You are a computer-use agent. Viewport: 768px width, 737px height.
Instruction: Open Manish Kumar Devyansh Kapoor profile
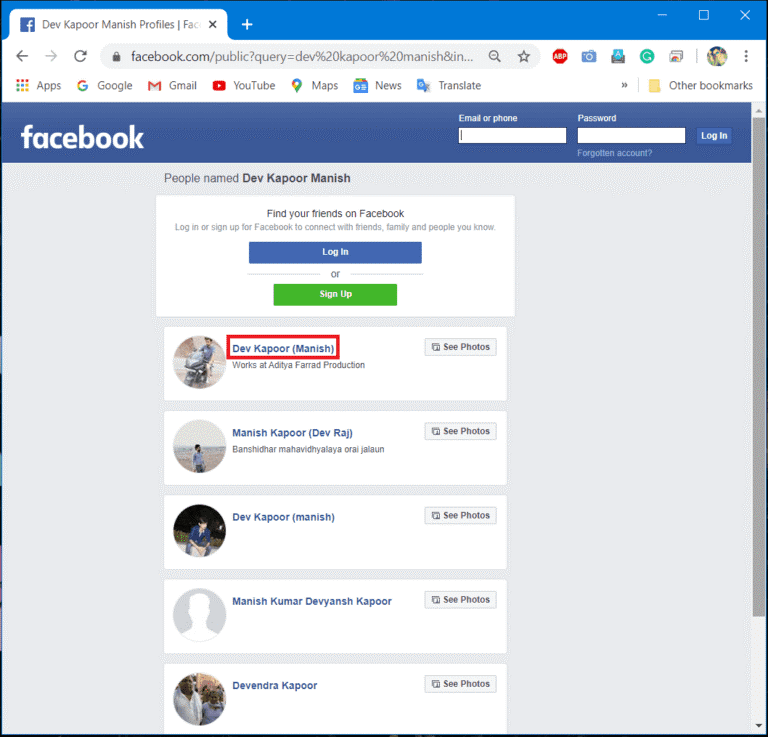(x=312, y=601)
